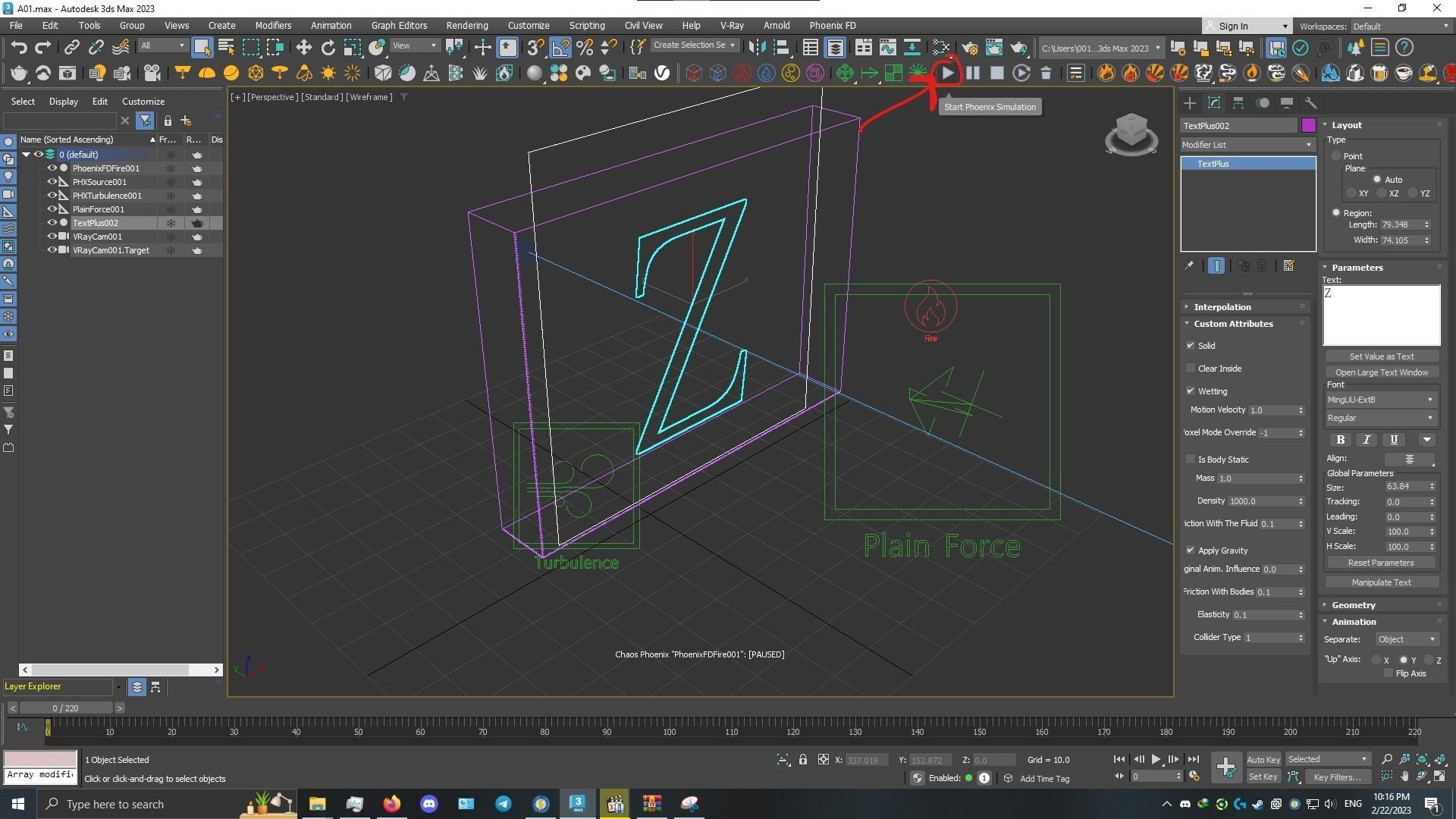Click the purple object color swatch

pos(1308,126)
